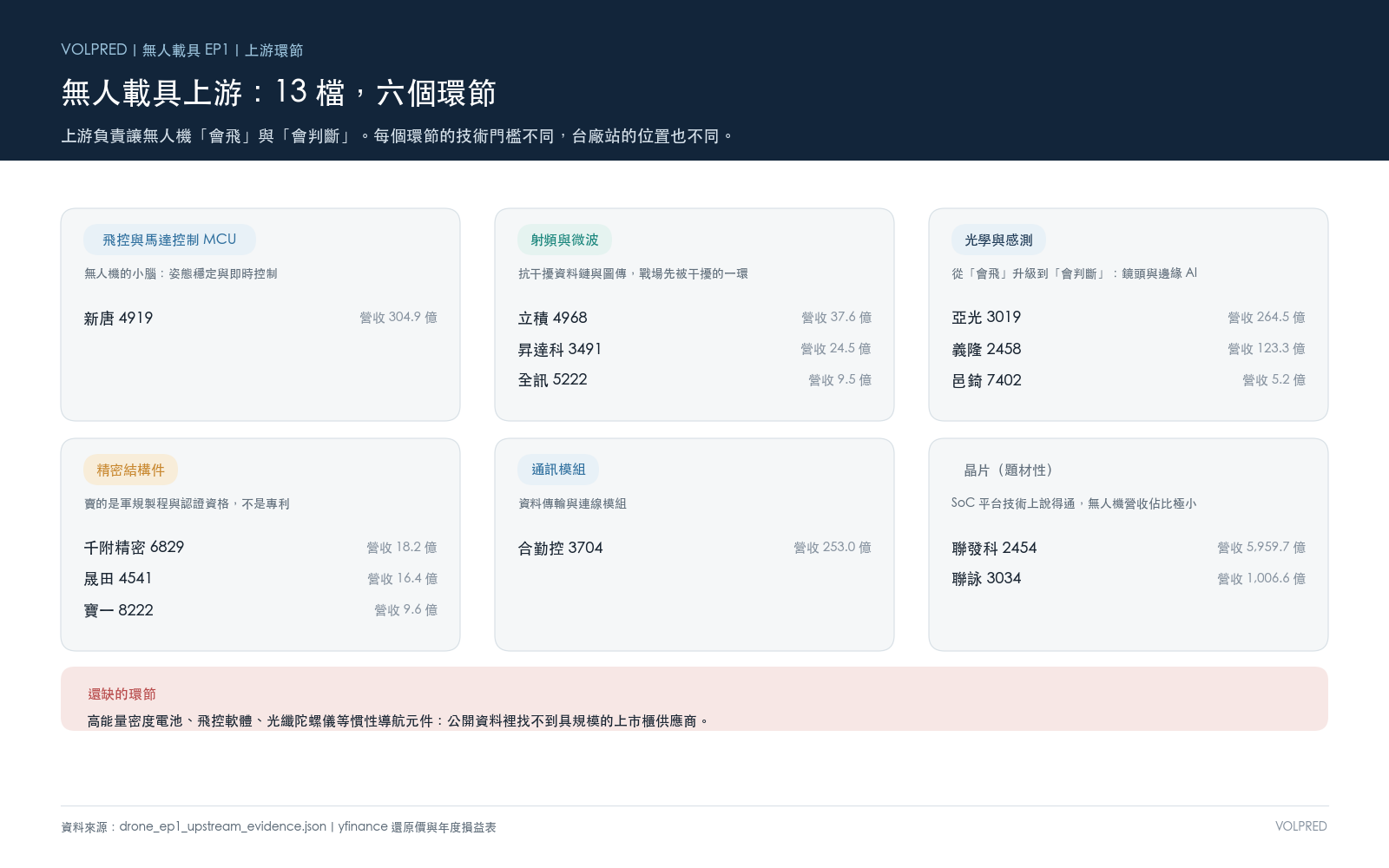Screen dimensions: 1389x868
Task: Click revenue value 營收 264.5 億
Action: [1267, 318]
